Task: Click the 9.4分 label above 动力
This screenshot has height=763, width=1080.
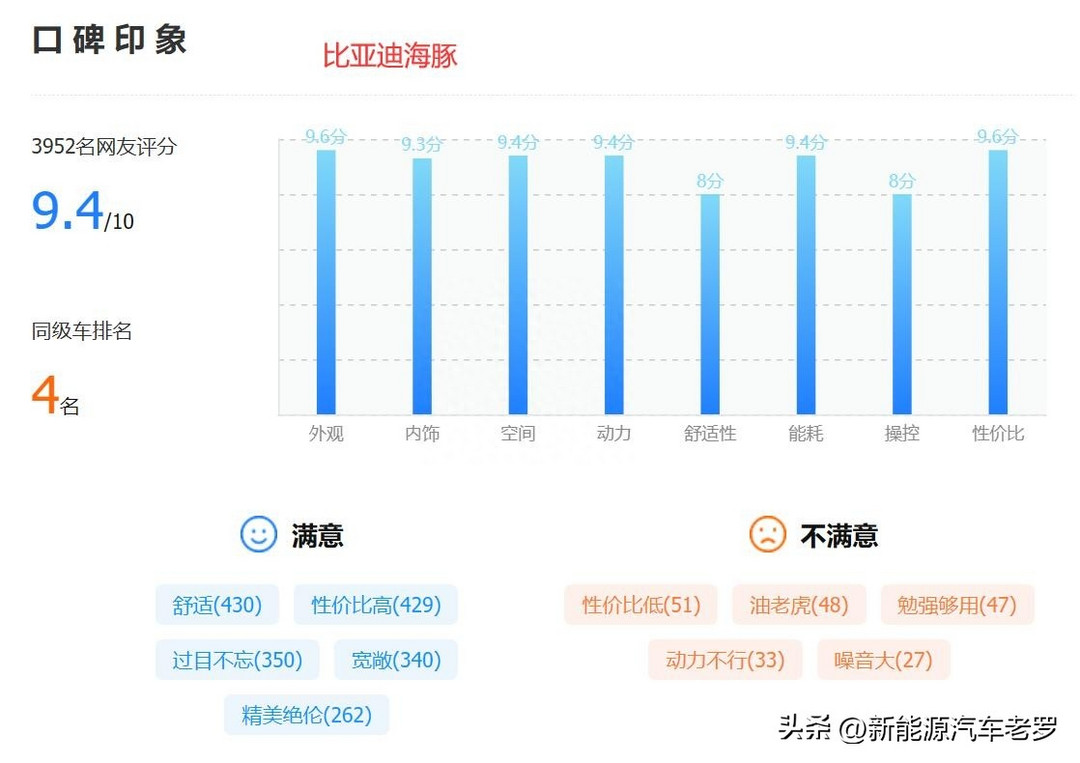Action: click(x=614, y=143)
